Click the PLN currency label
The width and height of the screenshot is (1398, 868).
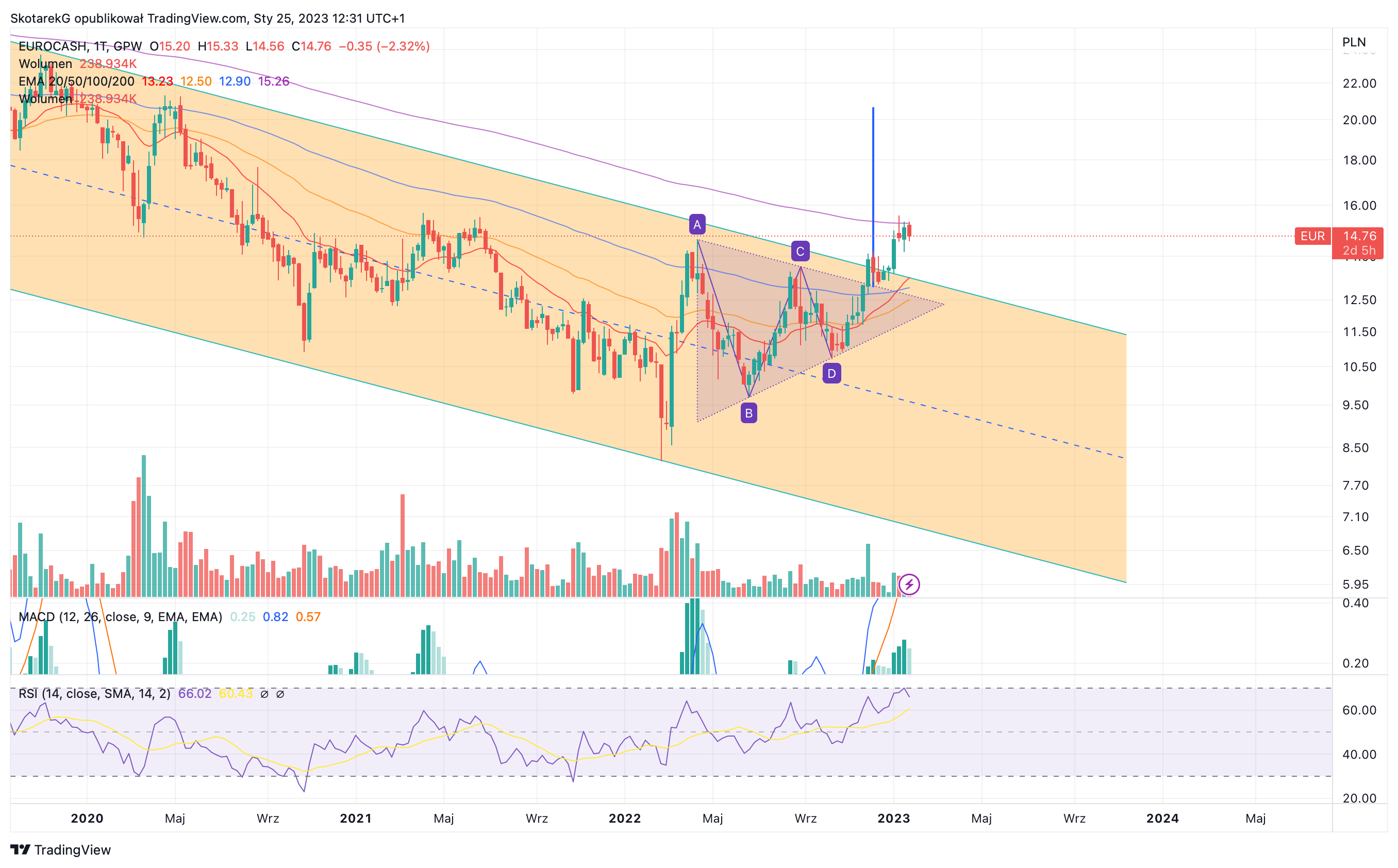tap(1354, 42)
